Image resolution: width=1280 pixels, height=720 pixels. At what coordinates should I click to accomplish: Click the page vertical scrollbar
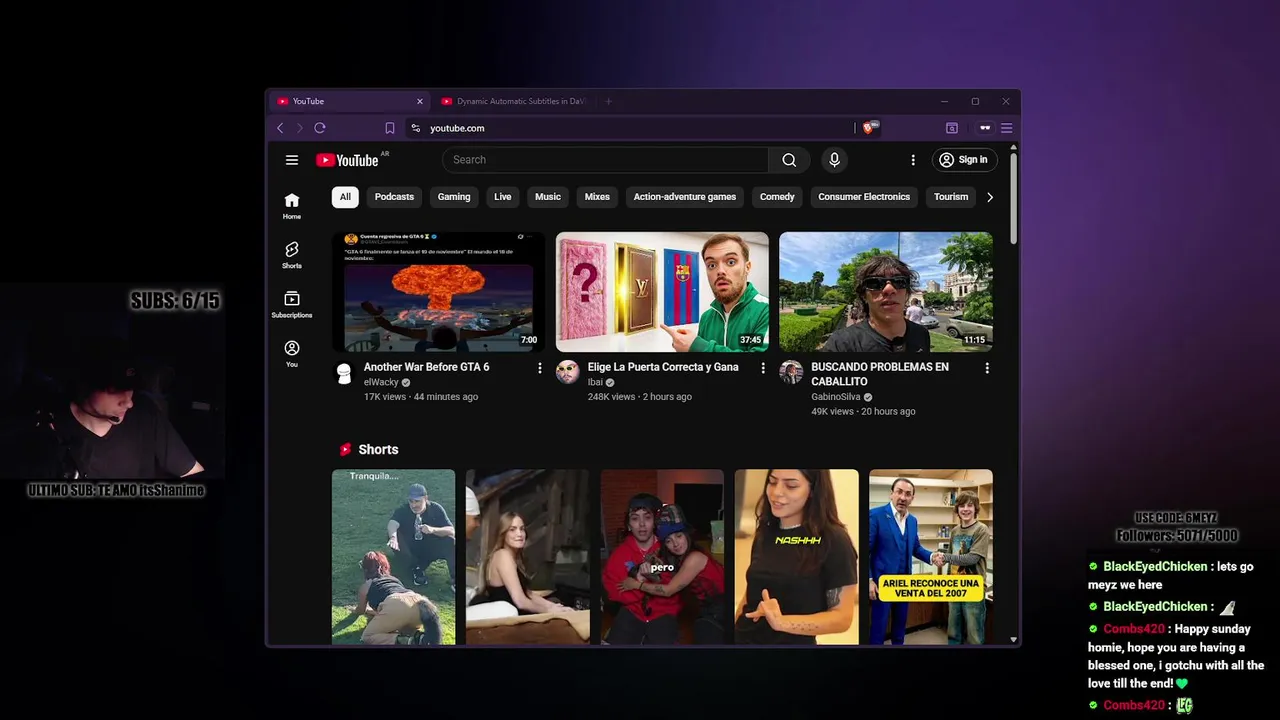point(1013,199)
